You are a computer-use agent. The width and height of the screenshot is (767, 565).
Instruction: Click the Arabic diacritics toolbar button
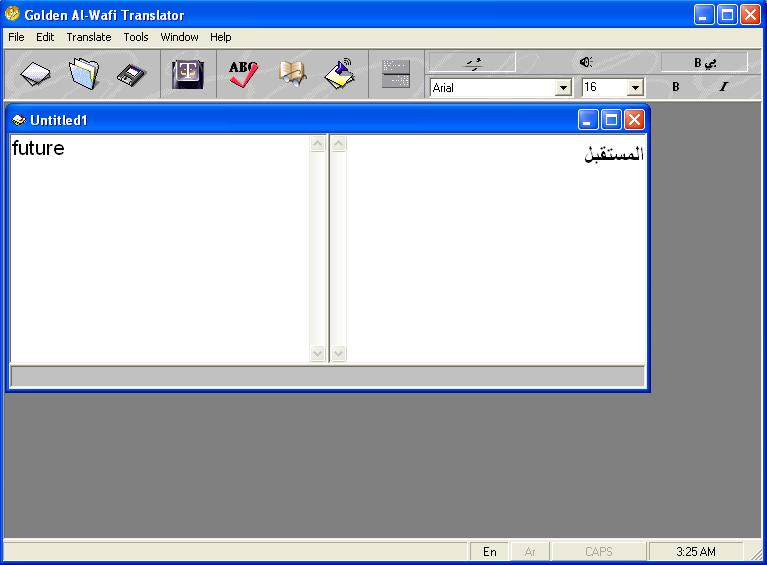[x=472, y=62]
